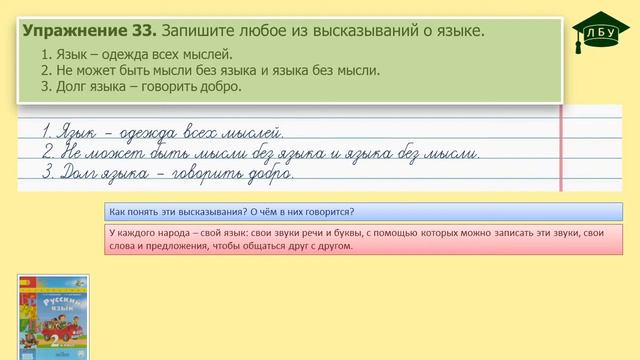
Task: Click printed line '1. Язык – одежда всех мыслей.'
Action: pyautogui.click(x=136, y=54)
